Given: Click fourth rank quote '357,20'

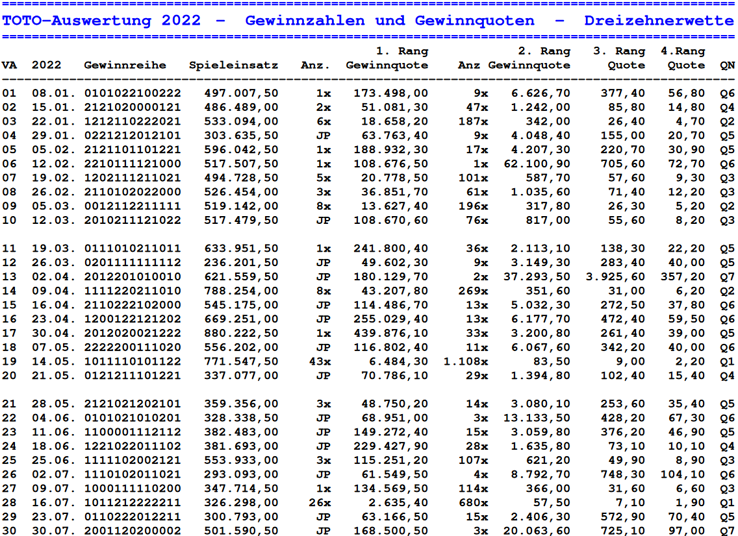Looking at the screenshot, I should (682, 277).
